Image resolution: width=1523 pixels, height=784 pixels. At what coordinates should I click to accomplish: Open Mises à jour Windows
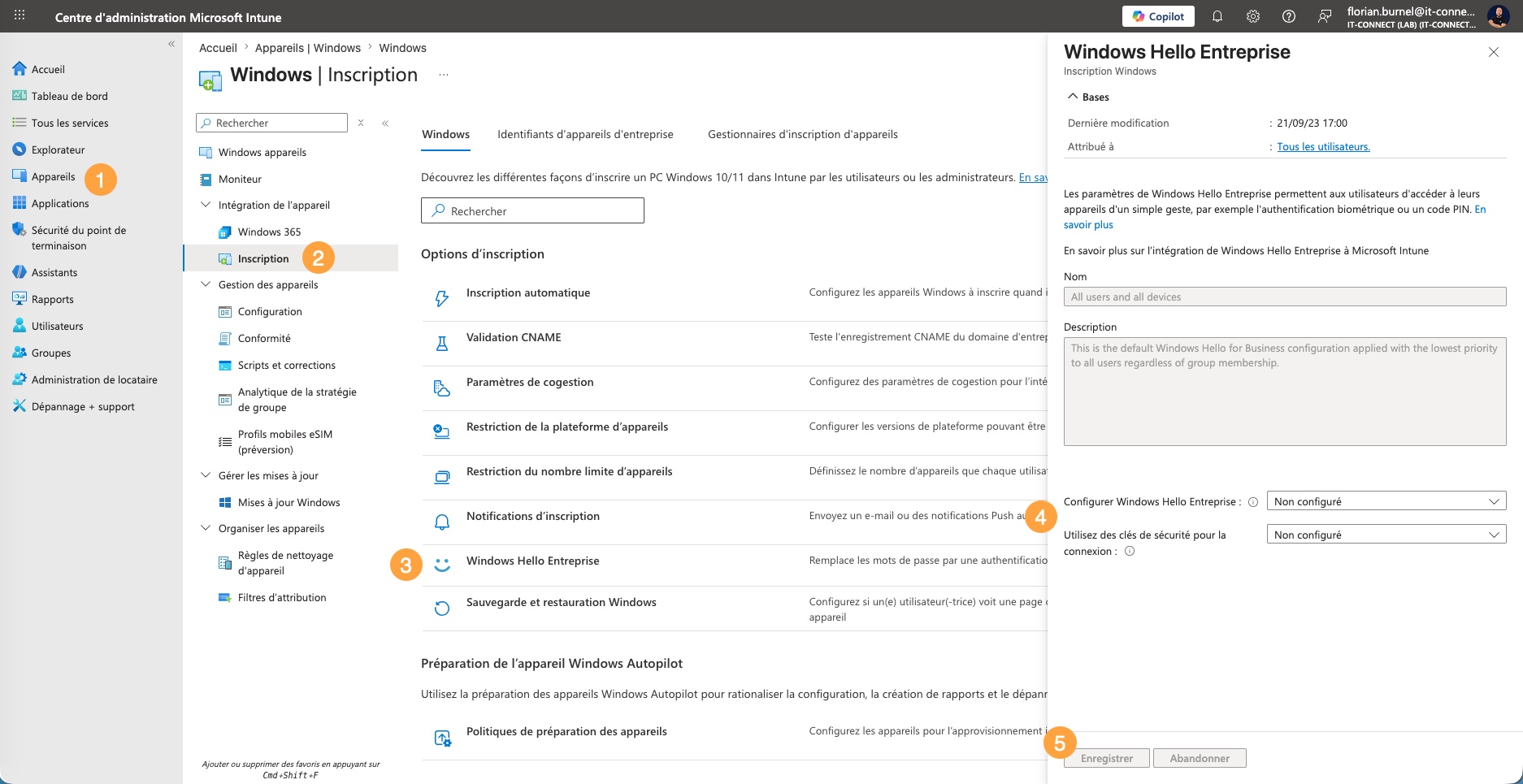point(289,502)
